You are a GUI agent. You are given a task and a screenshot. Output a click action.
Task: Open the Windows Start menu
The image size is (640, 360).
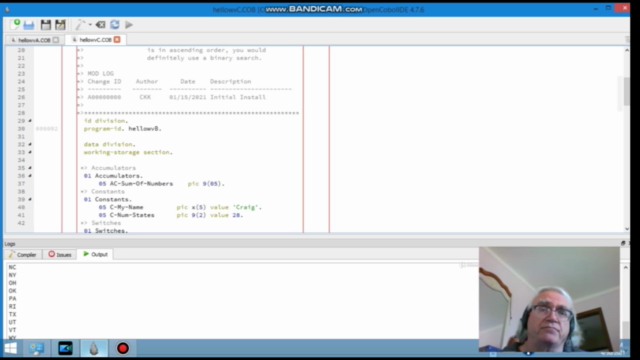click(x=11, y=348)
